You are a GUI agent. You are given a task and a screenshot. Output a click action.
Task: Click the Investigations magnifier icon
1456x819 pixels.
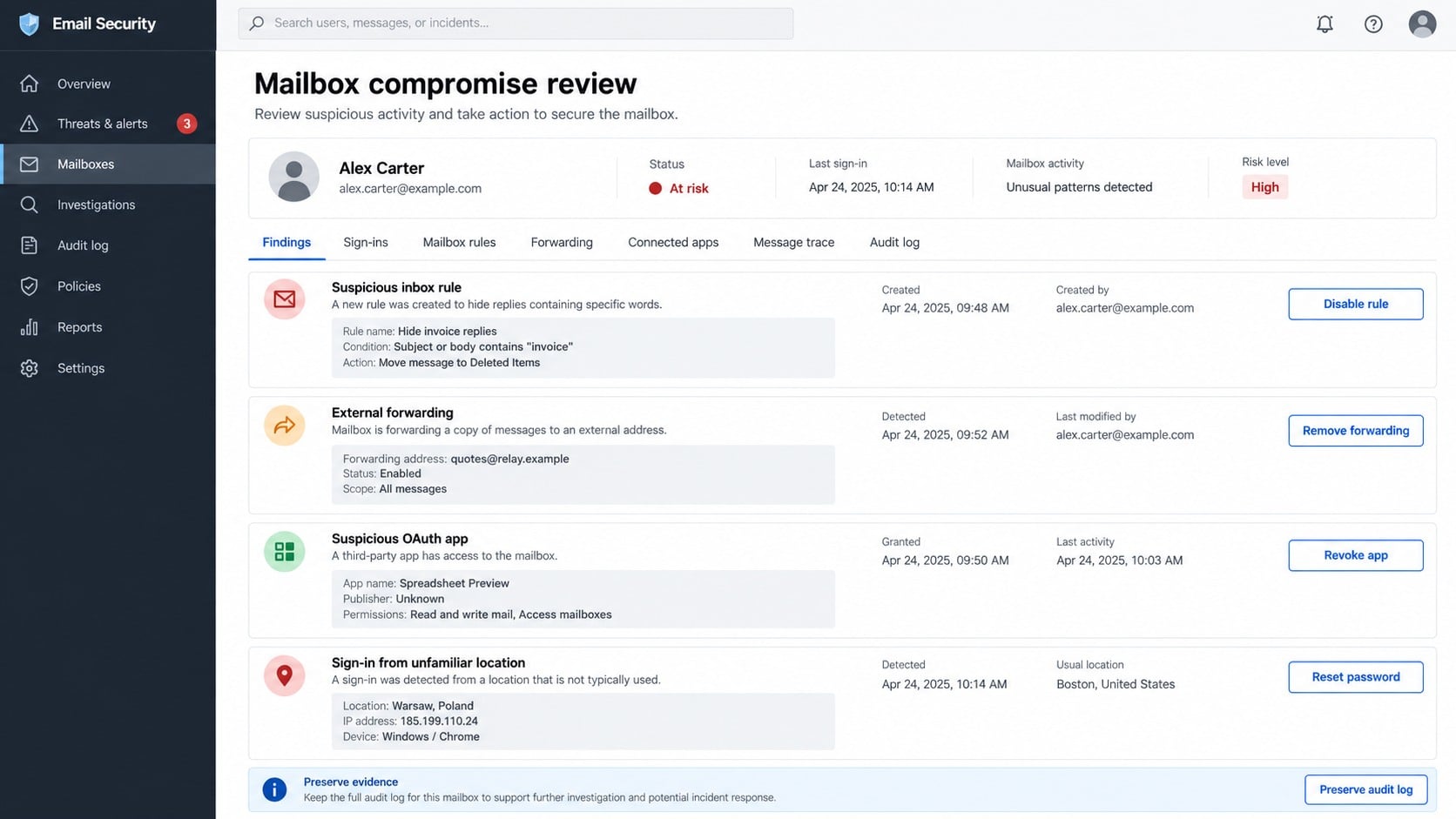tap(30, 205)
